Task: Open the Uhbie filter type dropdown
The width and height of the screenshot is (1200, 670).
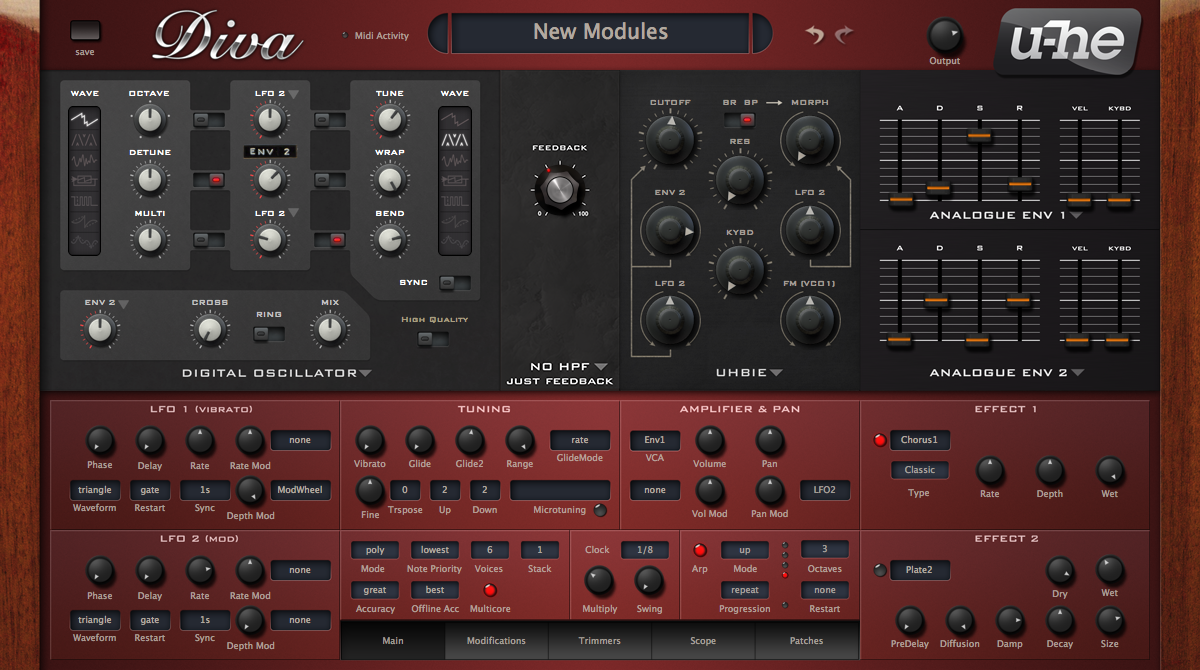Action: coord(775,374)
